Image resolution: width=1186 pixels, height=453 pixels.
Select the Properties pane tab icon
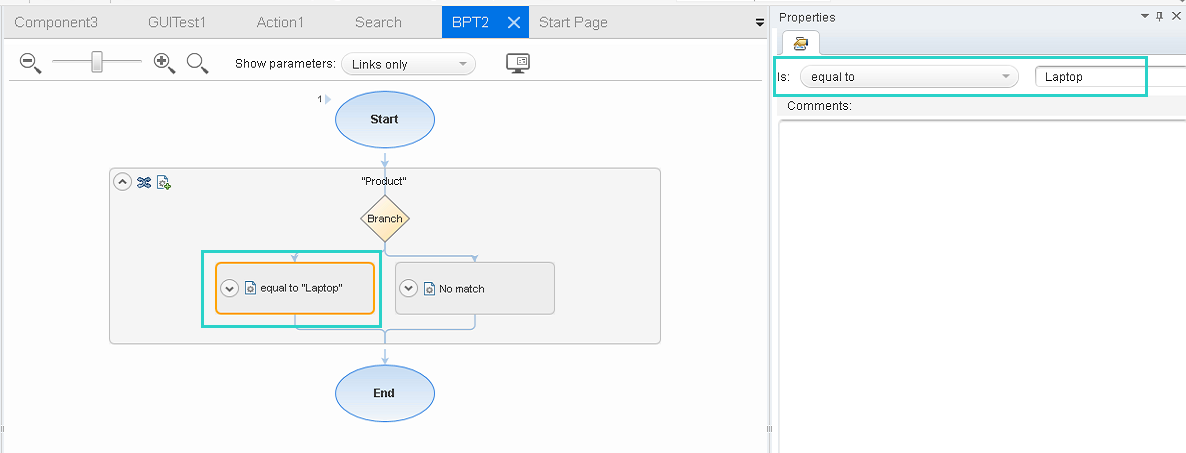[800, 42]
